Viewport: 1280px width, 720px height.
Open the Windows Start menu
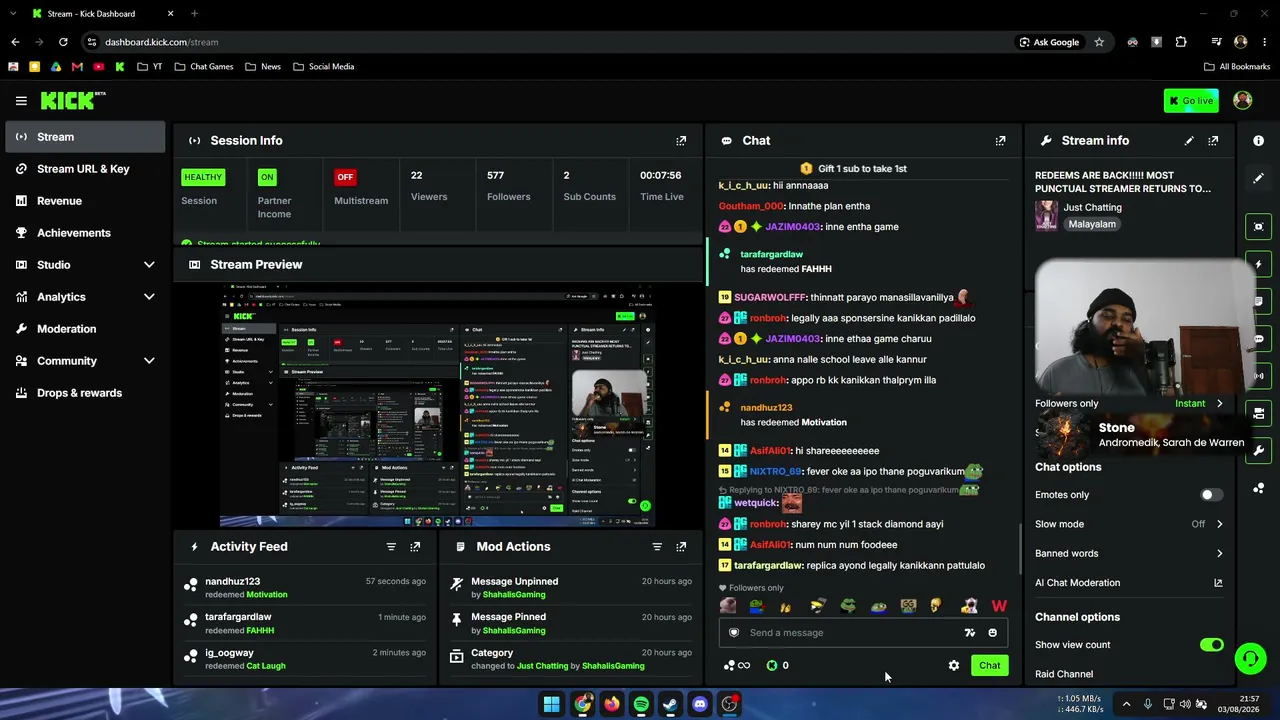click(x=551, y=704)
